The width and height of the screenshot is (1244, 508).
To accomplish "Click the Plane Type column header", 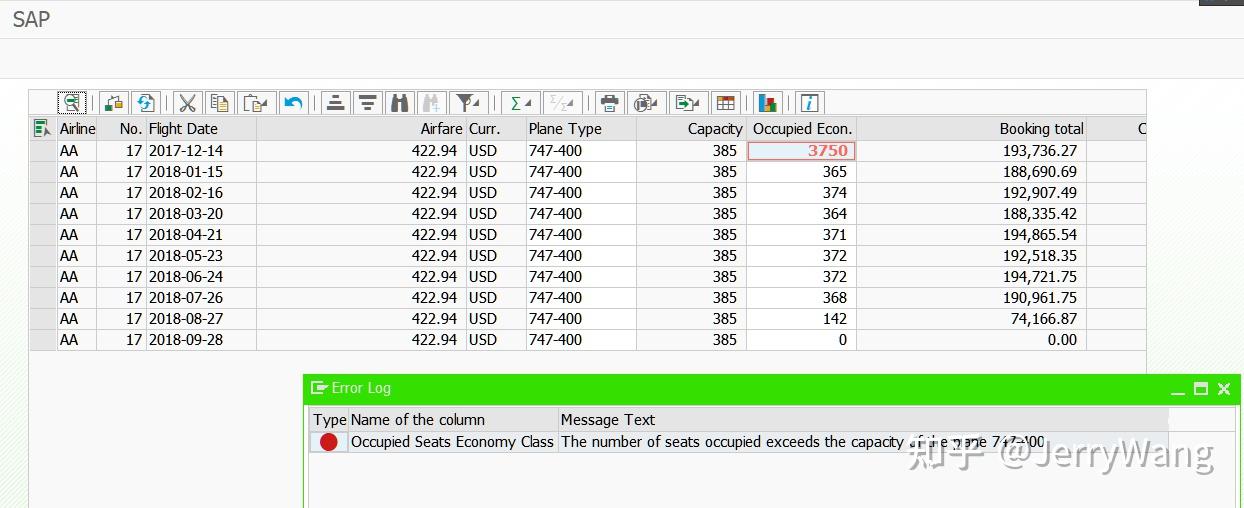I will tap(581, 128).
